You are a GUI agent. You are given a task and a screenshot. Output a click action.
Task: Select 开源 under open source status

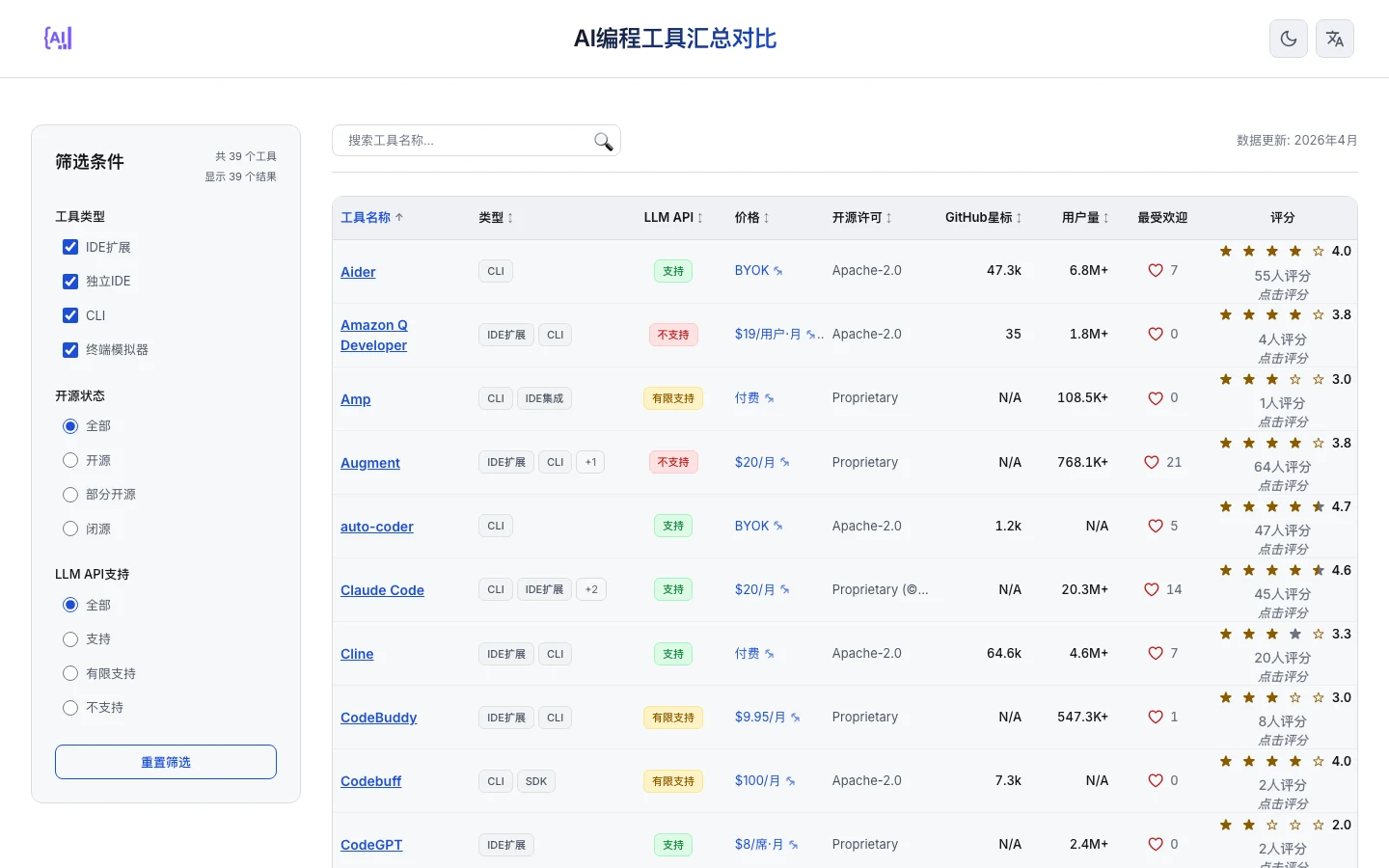pos(70,460)
